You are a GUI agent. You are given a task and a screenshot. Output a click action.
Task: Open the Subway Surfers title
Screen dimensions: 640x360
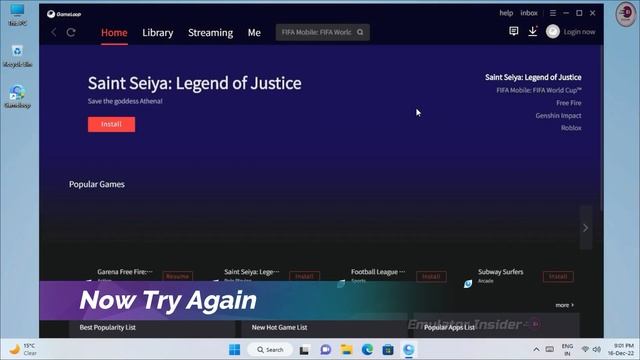coord(500,272)
